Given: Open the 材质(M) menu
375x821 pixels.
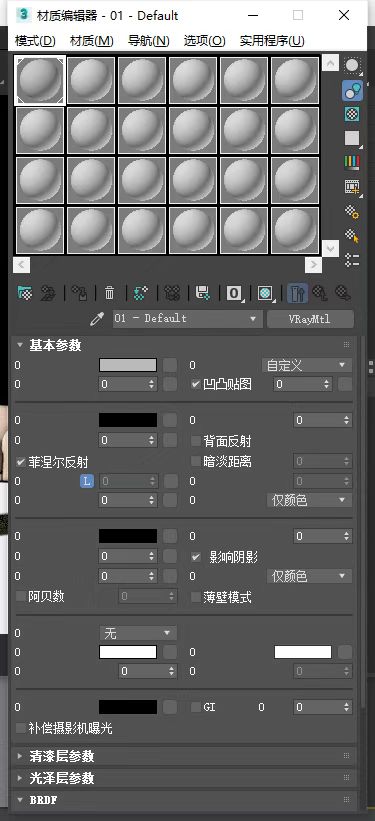Looking at the screenshot, I should 92,40.
